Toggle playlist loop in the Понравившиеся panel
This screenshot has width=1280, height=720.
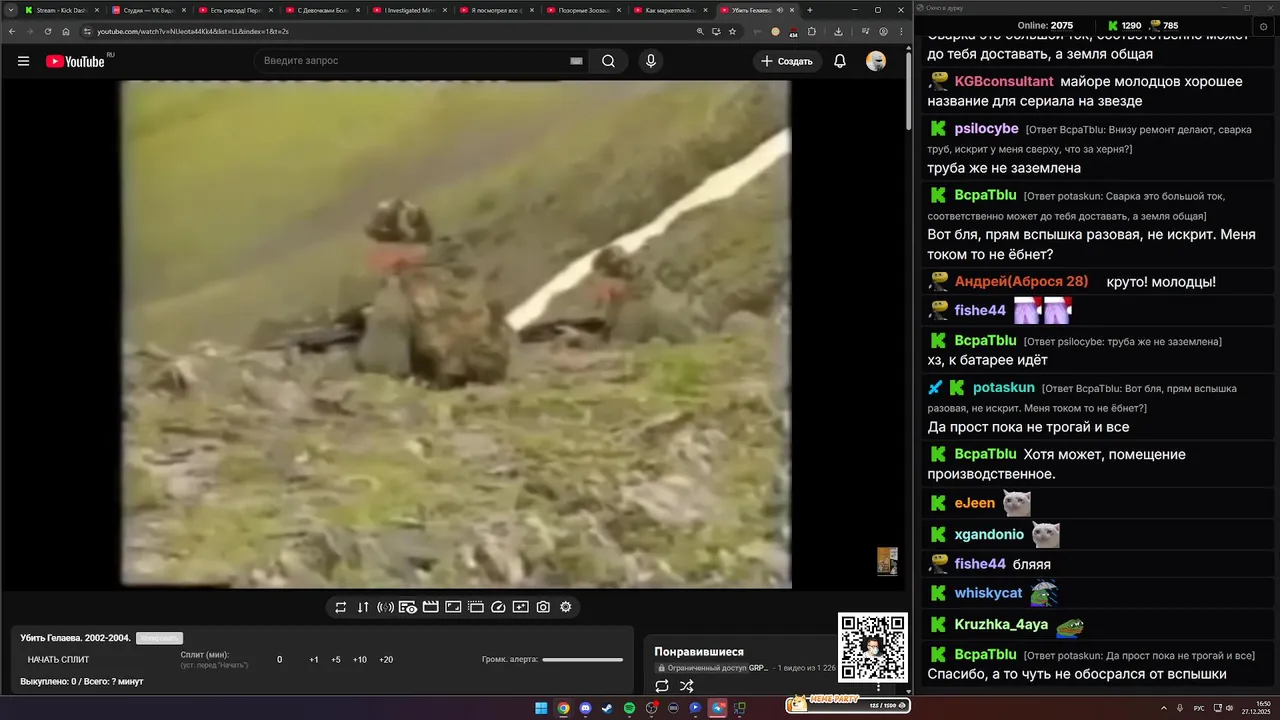662,686
